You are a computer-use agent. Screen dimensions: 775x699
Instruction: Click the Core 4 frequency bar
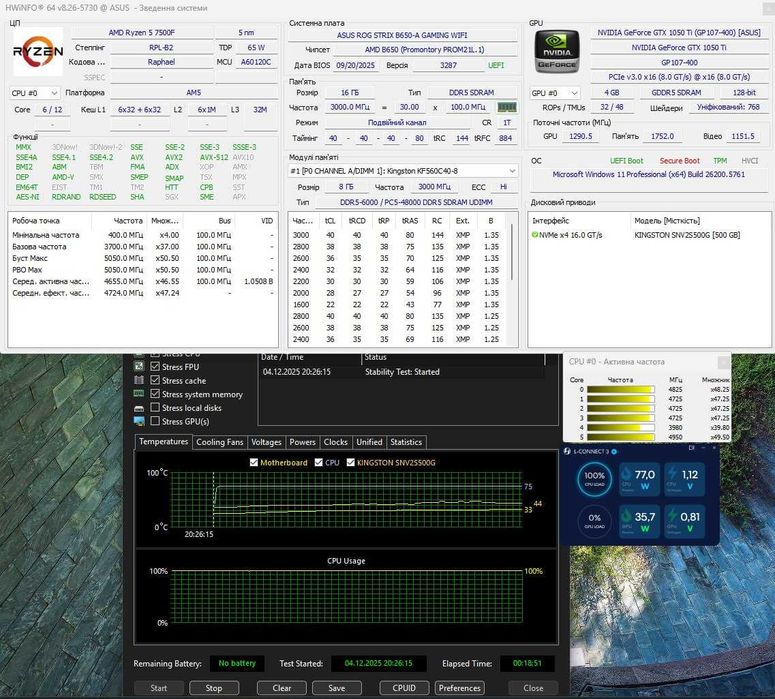[x=621, y=428]
